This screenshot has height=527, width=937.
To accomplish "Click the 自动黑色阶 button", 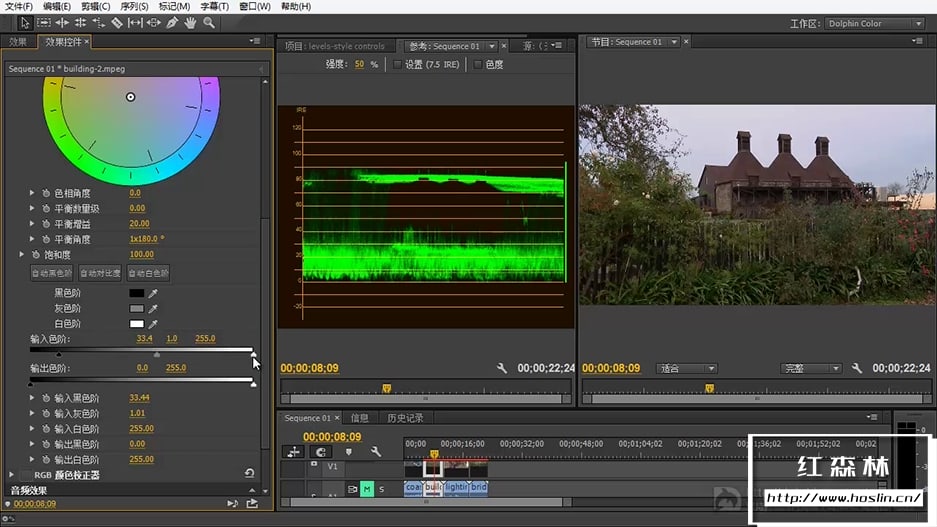I will (x=52, y=273).
